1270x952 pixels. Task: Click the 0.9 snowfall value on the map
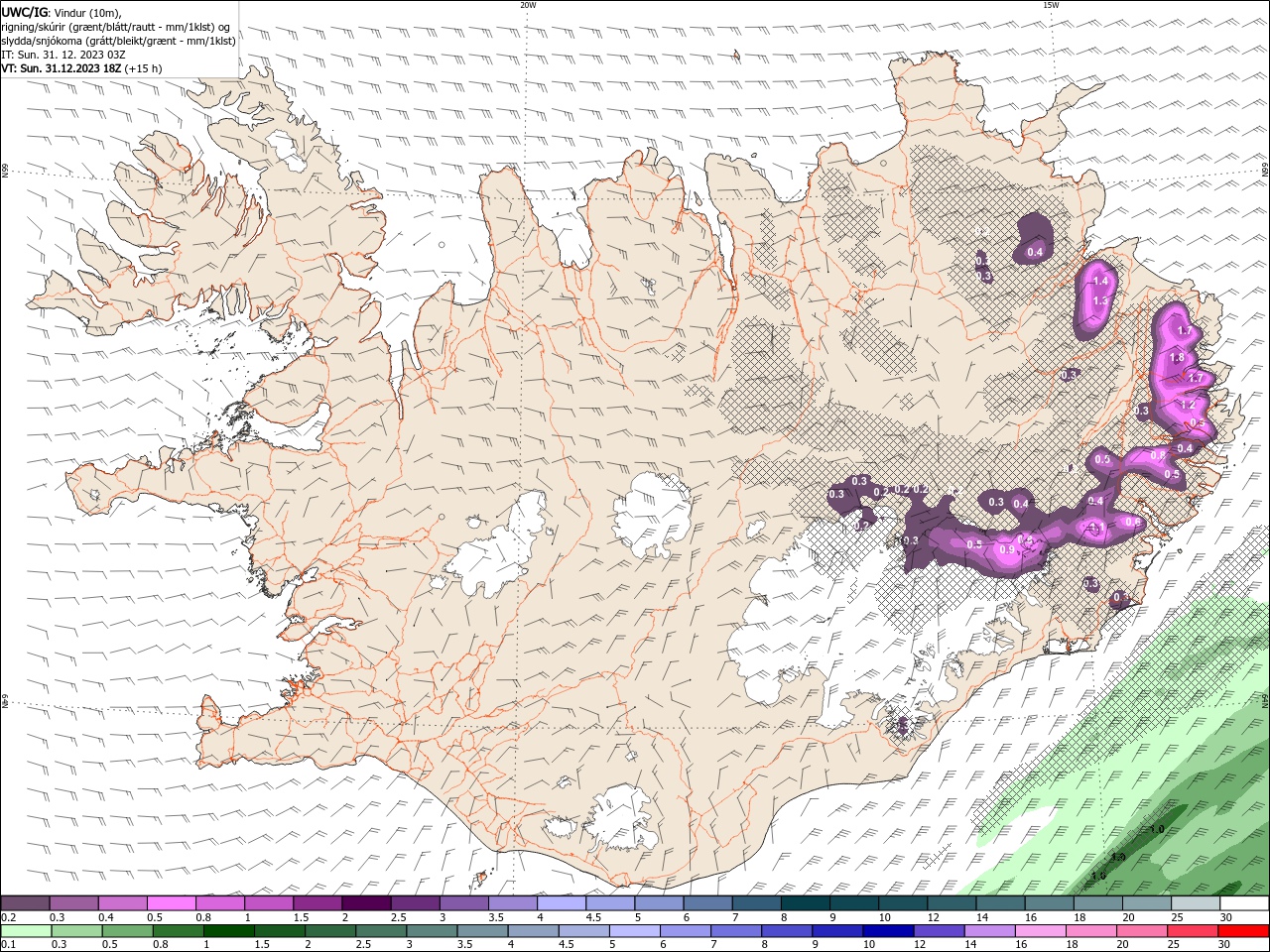(1006, 549)
